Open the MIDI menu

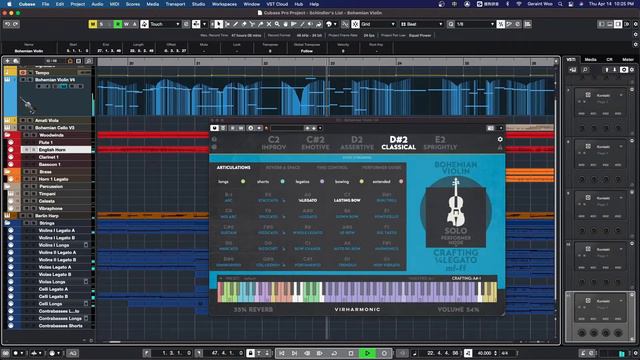tap(114, 4)
